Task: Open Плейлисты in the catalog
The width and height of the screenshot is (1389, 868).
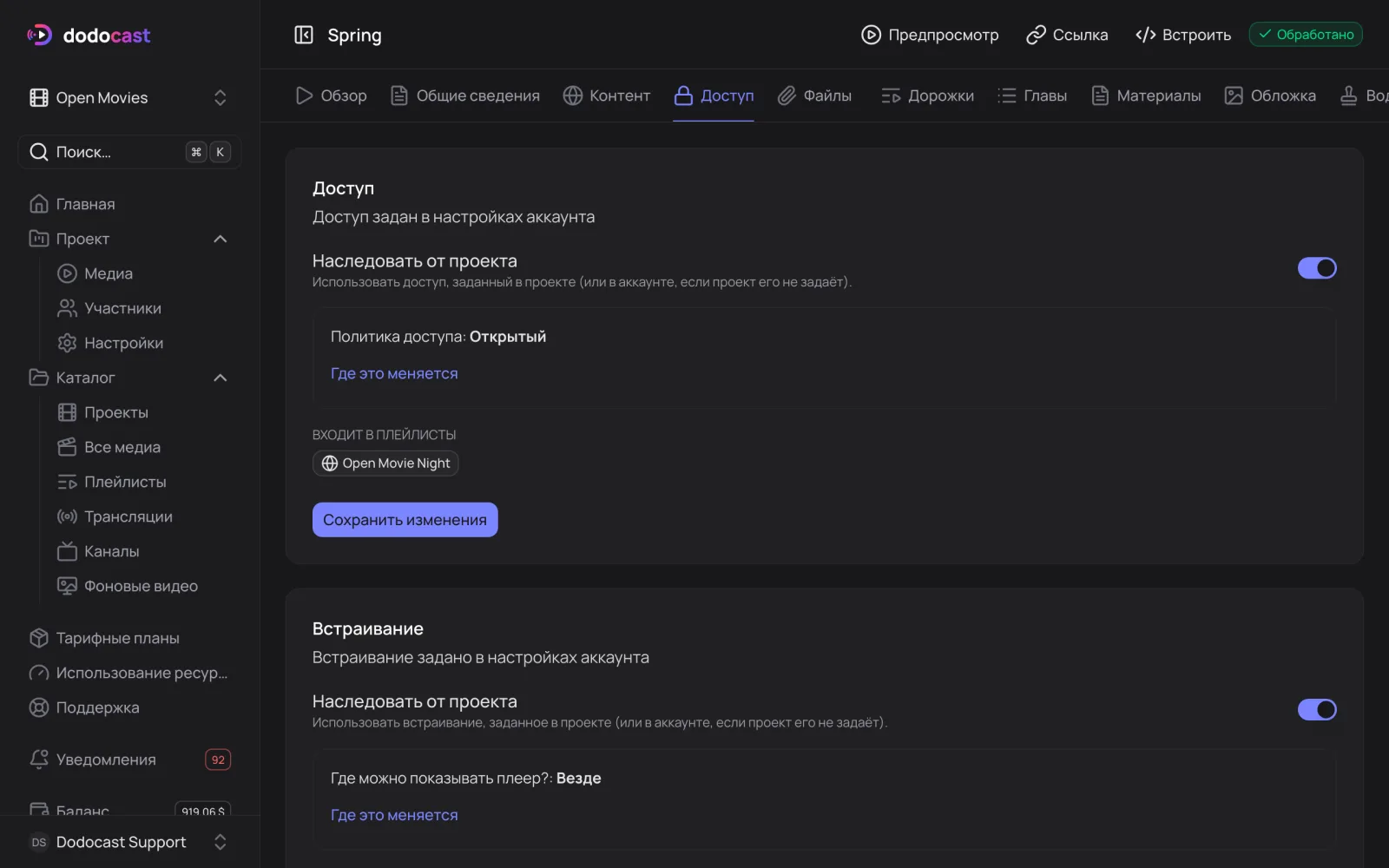Action: (112, 482)
